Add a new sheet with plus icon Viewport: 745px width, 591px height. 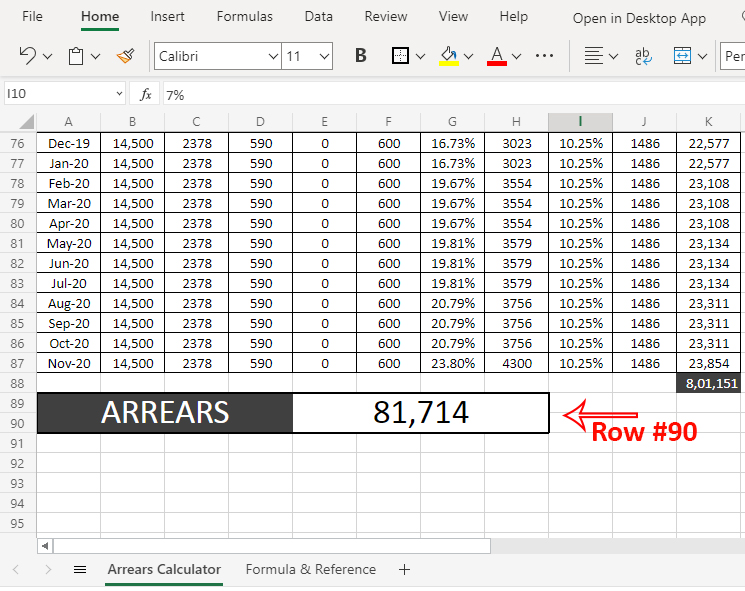(x=404, y=570)
